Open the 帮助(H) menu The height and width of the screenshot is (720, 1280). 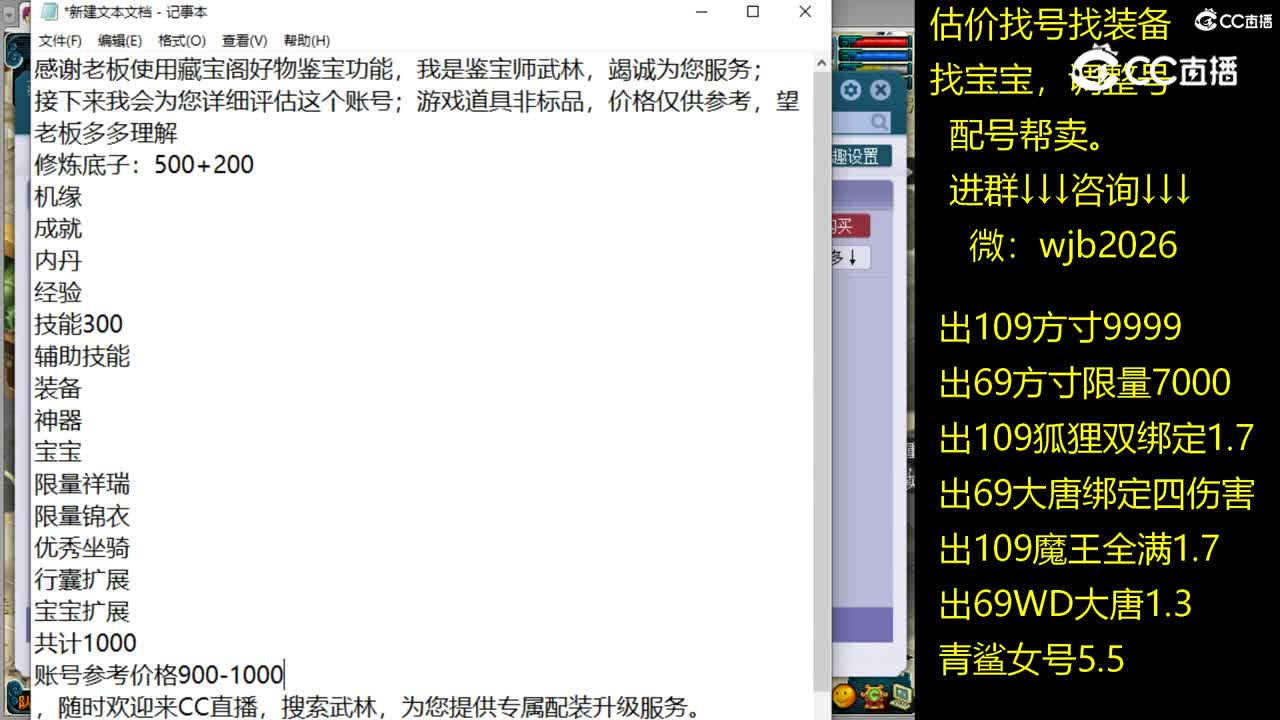click(306, 40)
